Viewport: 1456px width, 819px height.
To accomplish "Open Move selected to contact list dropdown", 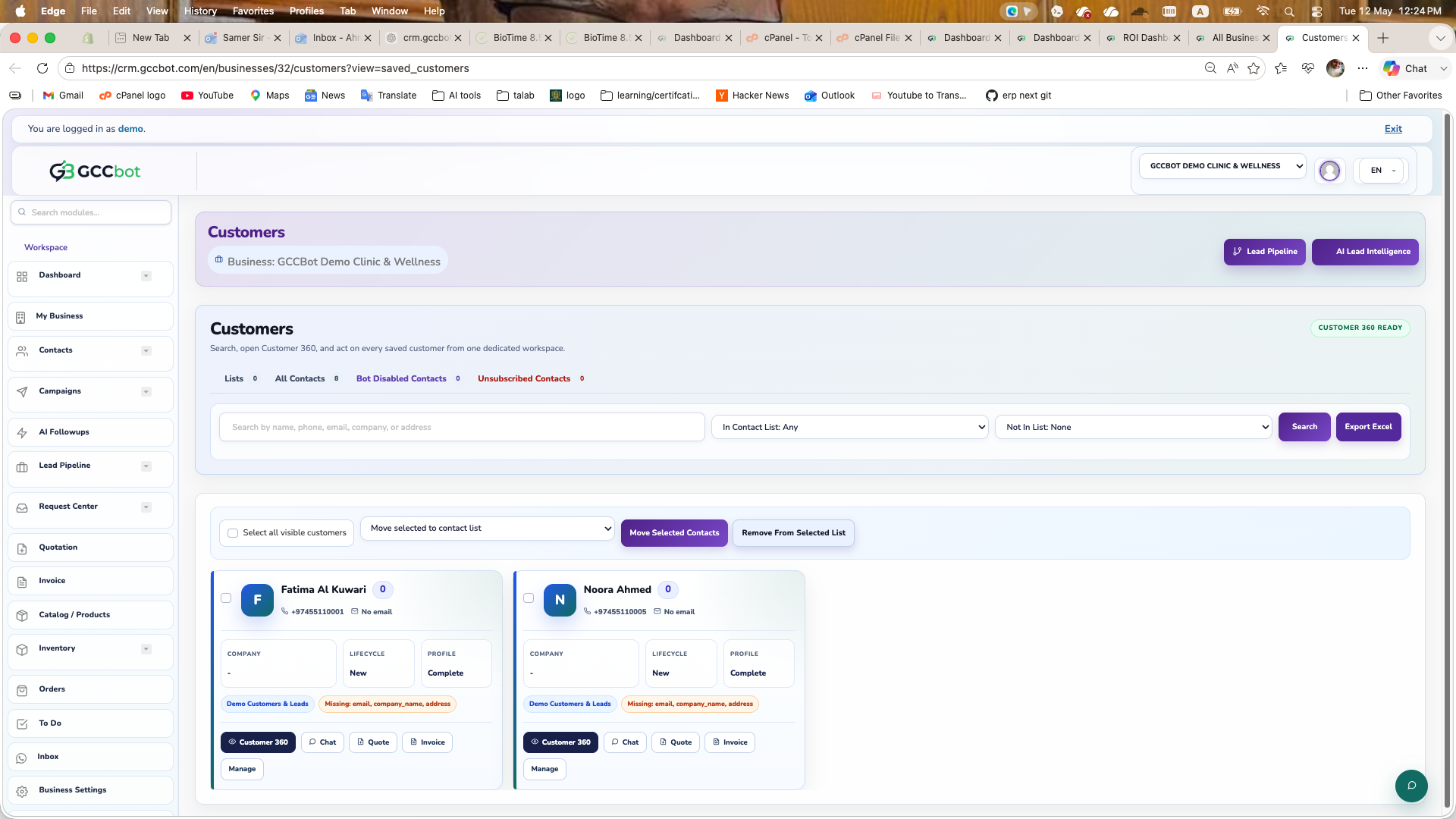I will point(488,529).
